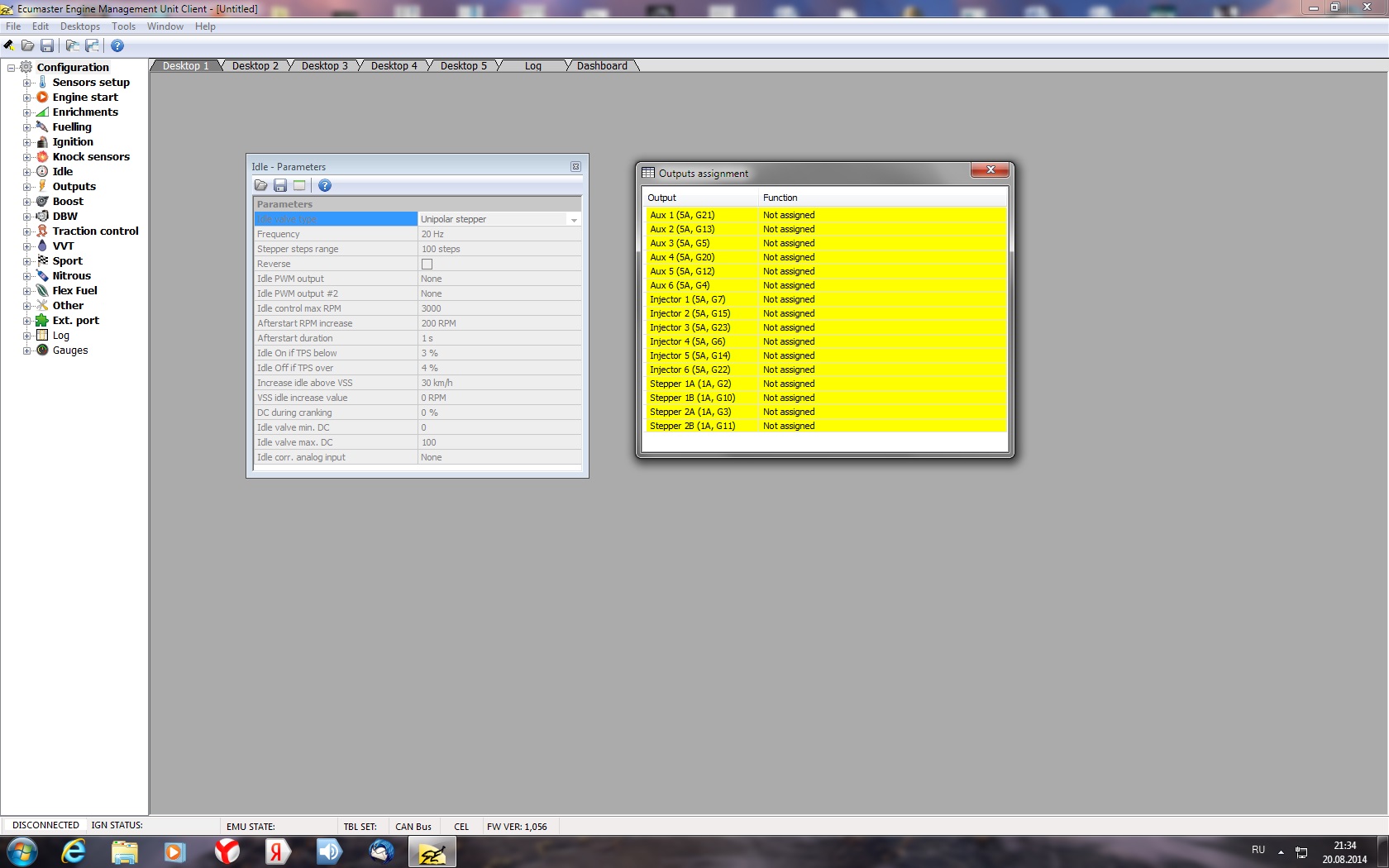Click the blue help icon in main toolbar
This screenshot has height=868, width=1389.
pyautogui.click(x=117, y=45)
